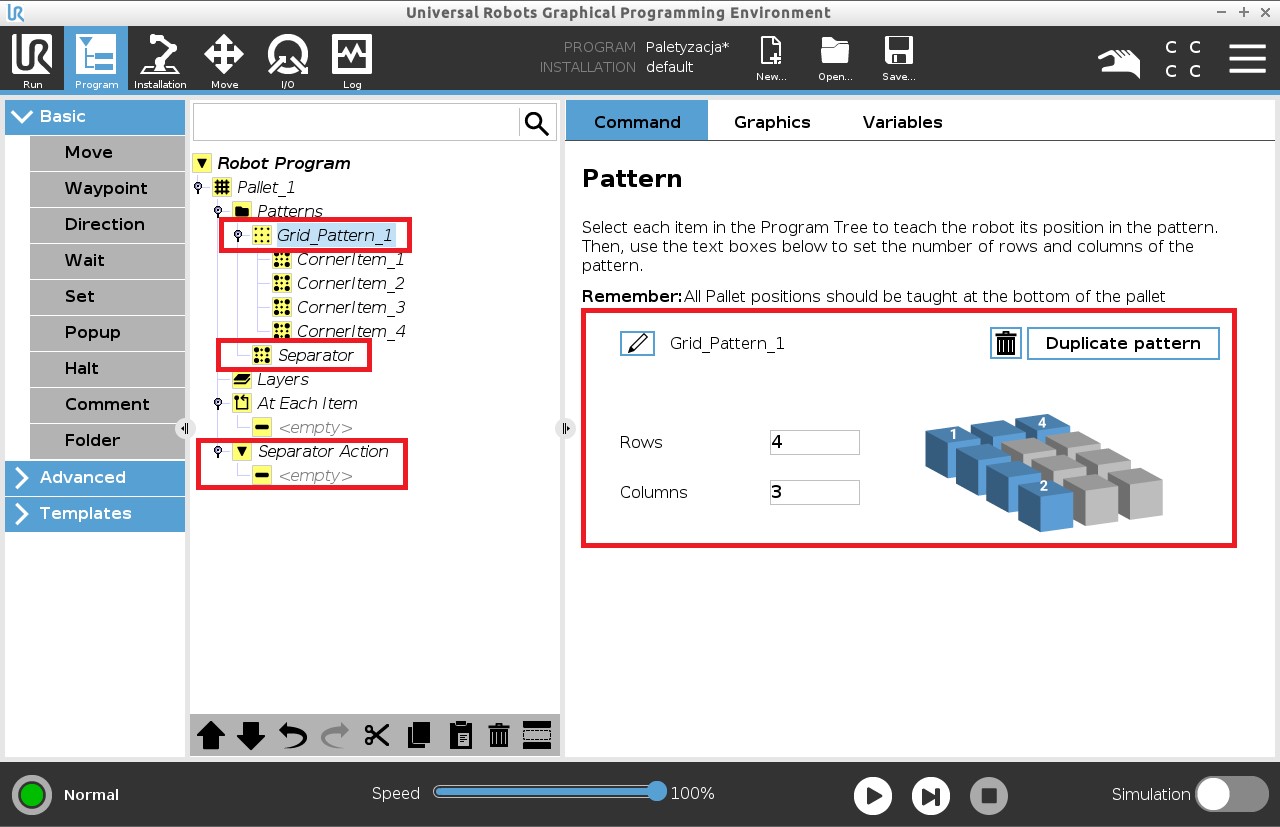This screenshot has width=1280, height=827.
Task: Click the paste clipboard icon
Action: coord(460,736)
